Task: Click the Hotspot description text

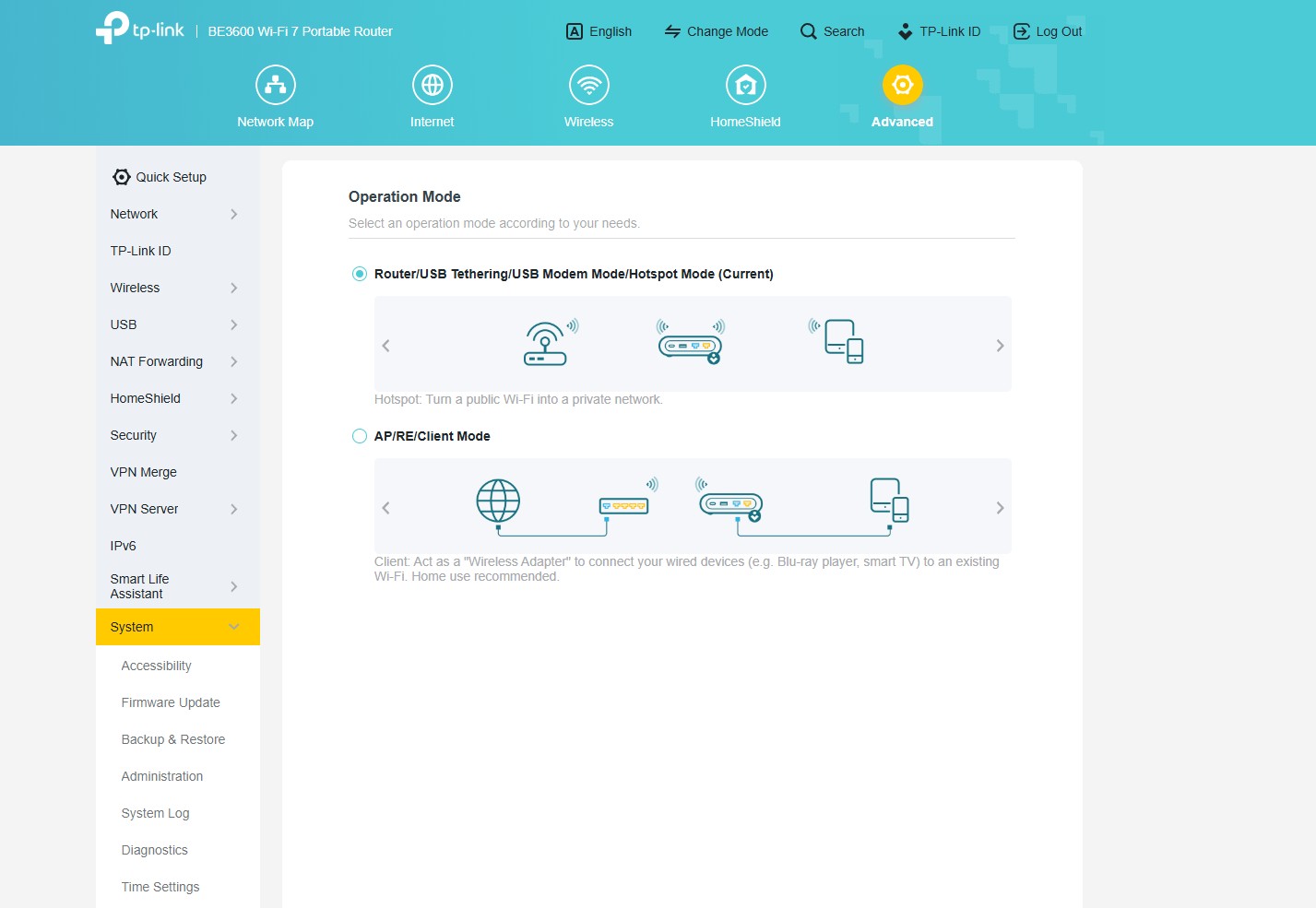Action: pyautogui.click(x=518, y=399)
